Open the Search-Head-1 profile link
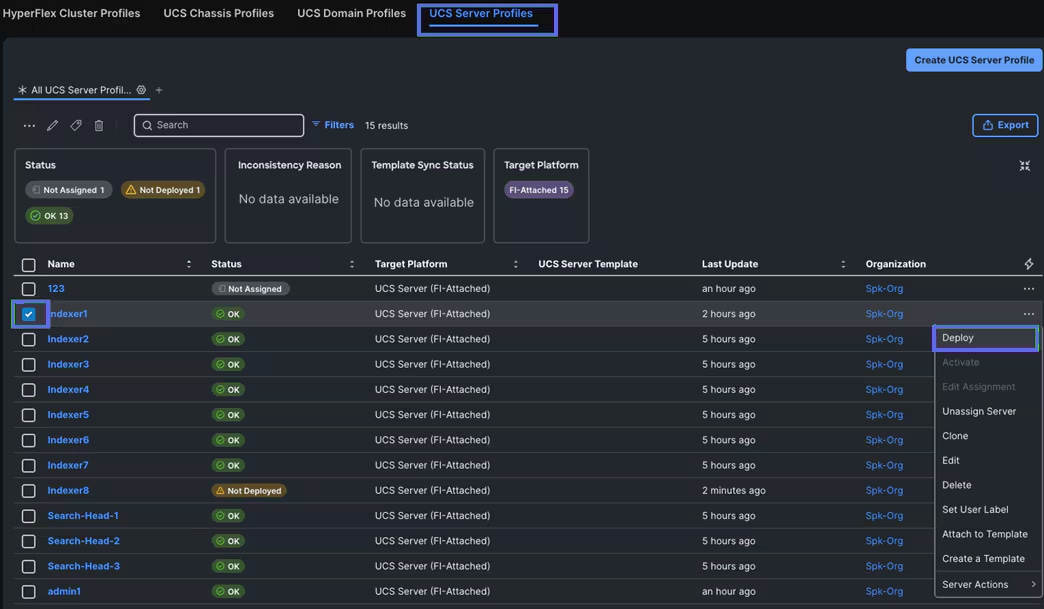Screen dimensions: 1044x609 [x=83, y=516]
